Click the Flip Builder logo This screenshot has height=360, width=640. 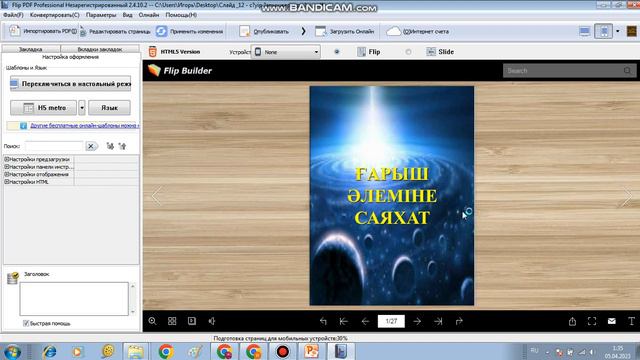(x=180, y=70)
